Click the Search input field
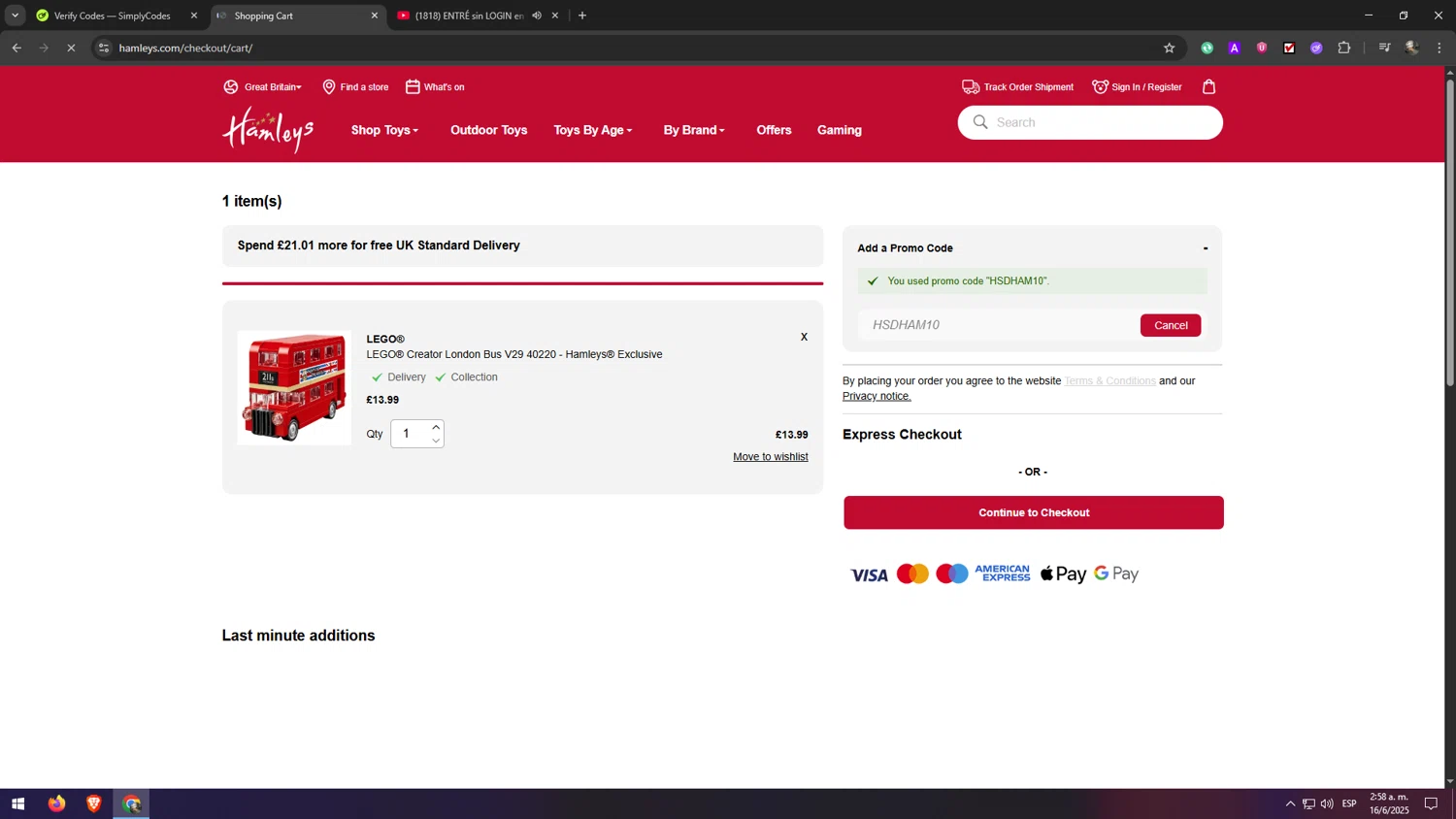 (1090, 122)
